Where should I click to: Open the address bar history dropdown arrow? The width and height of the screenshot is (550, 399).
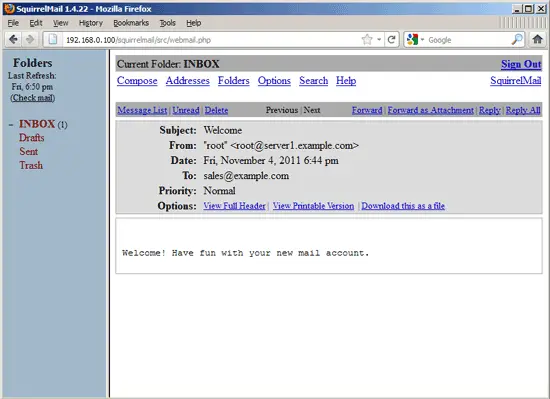pos(379,39)
